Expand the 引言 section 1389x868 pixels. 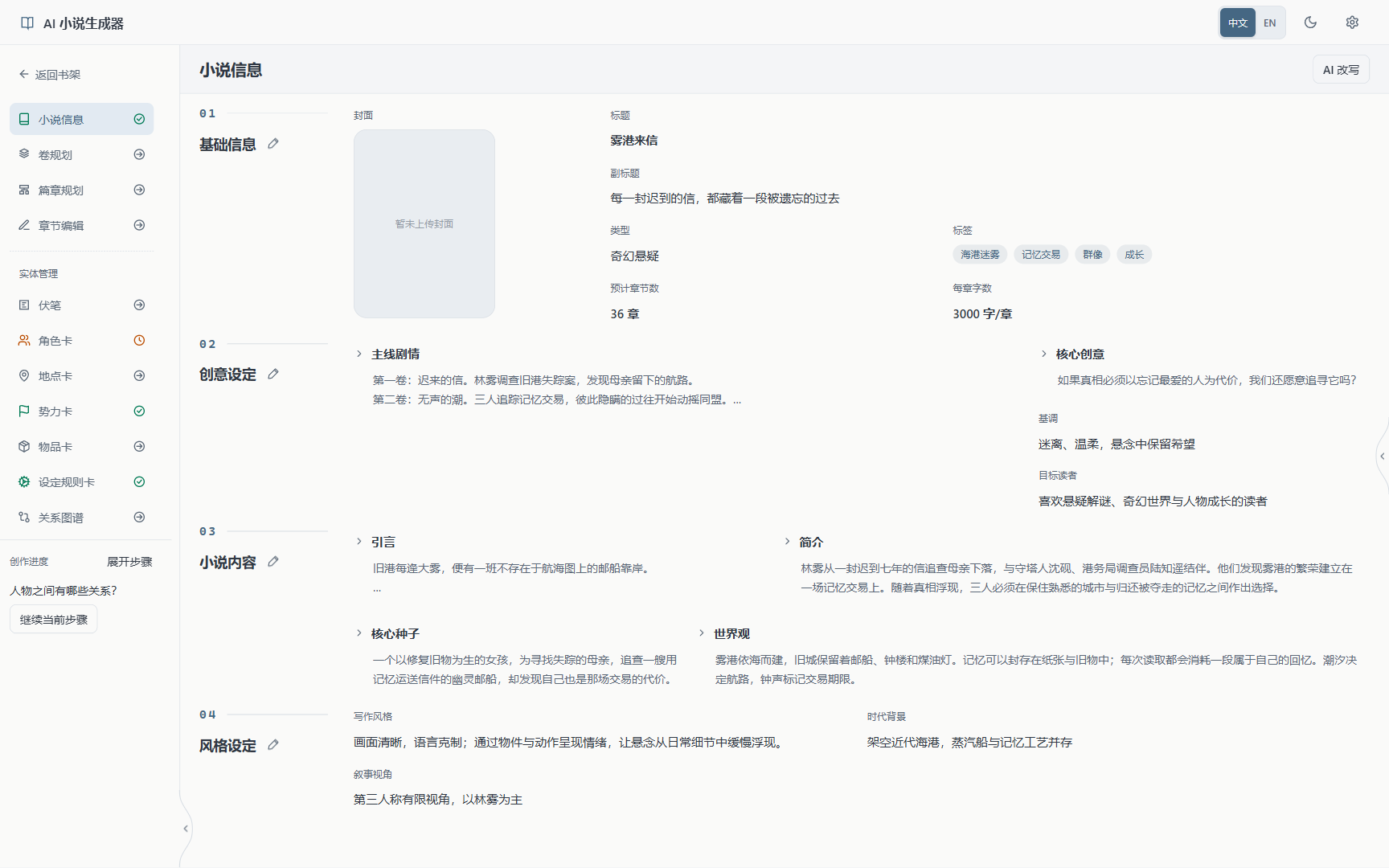point(375,542)
